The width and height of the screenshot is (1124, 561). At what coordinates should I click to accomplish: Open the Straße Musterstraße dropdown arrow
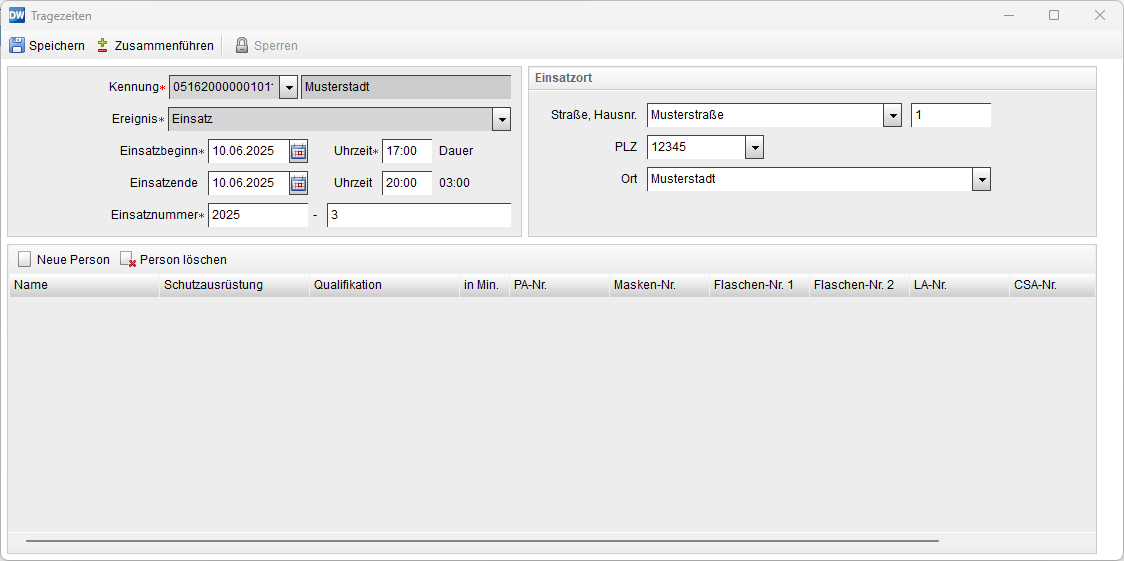click(x=892, y=115)
